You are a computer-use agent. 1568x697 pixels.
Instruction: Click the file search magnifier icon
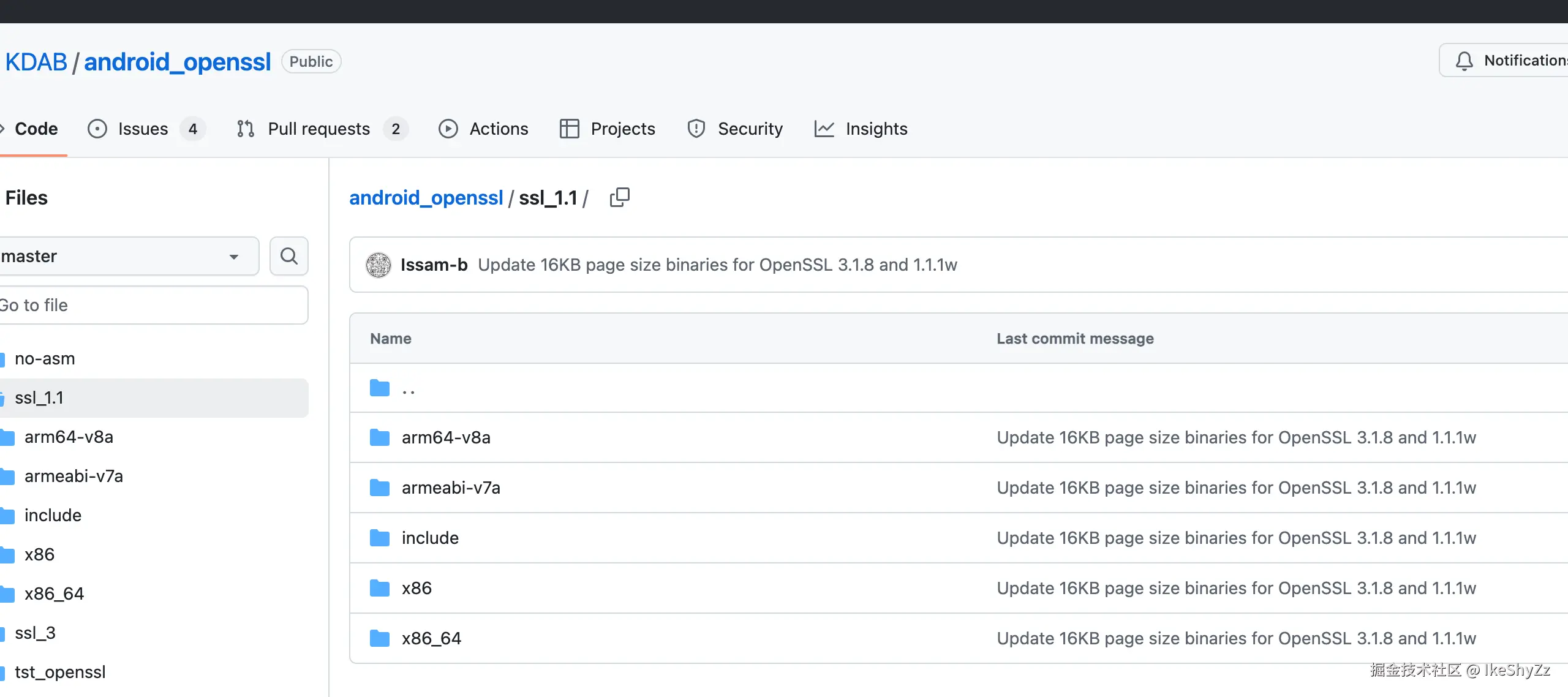tap(288, 256)
